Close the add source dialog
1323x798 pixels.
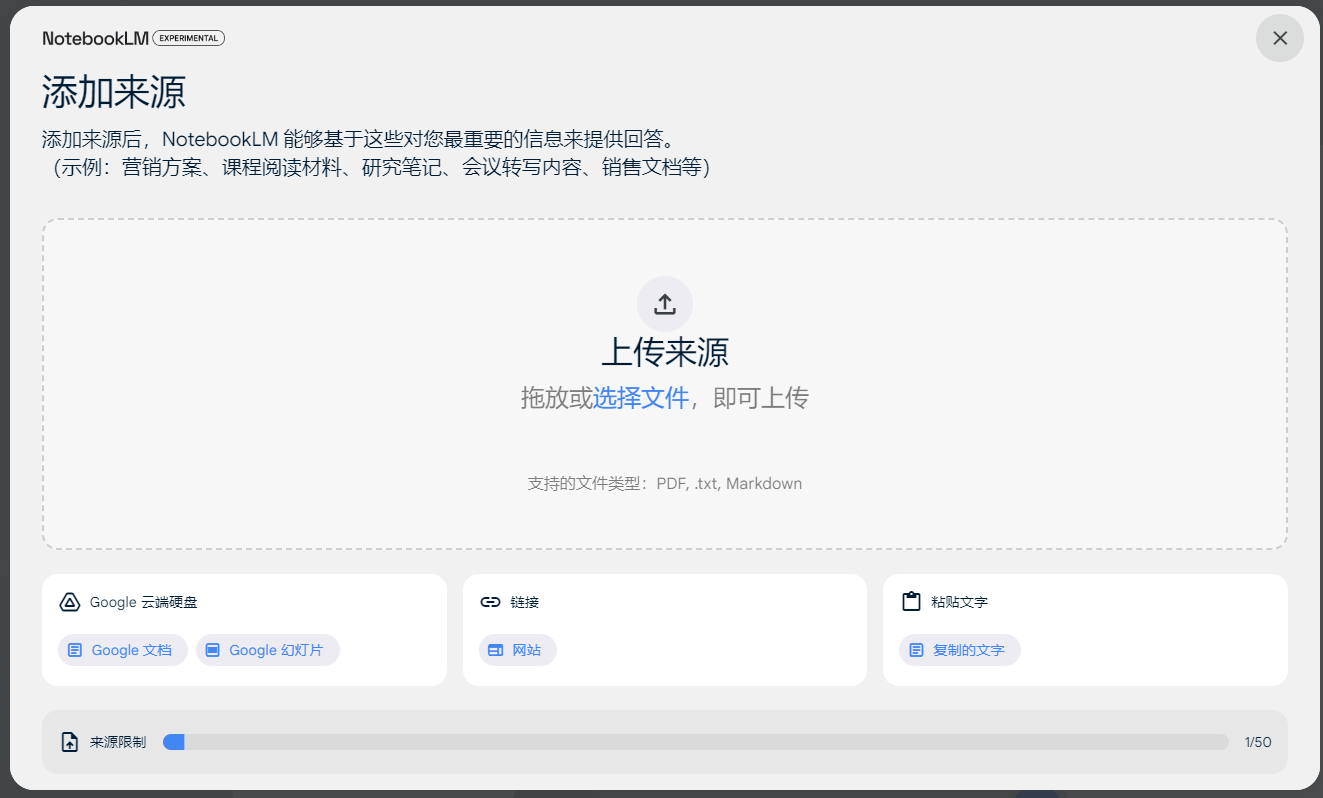pos(1280,38)
